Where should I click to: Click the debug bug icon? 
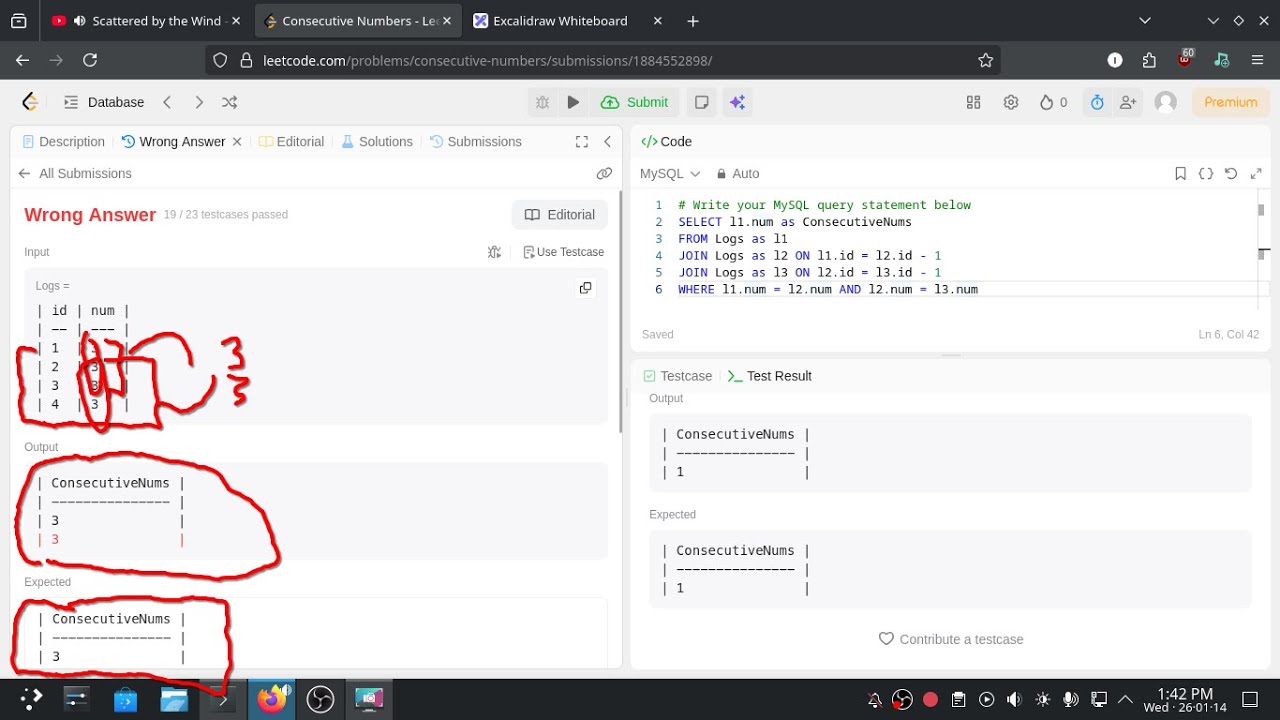[542, 102]
